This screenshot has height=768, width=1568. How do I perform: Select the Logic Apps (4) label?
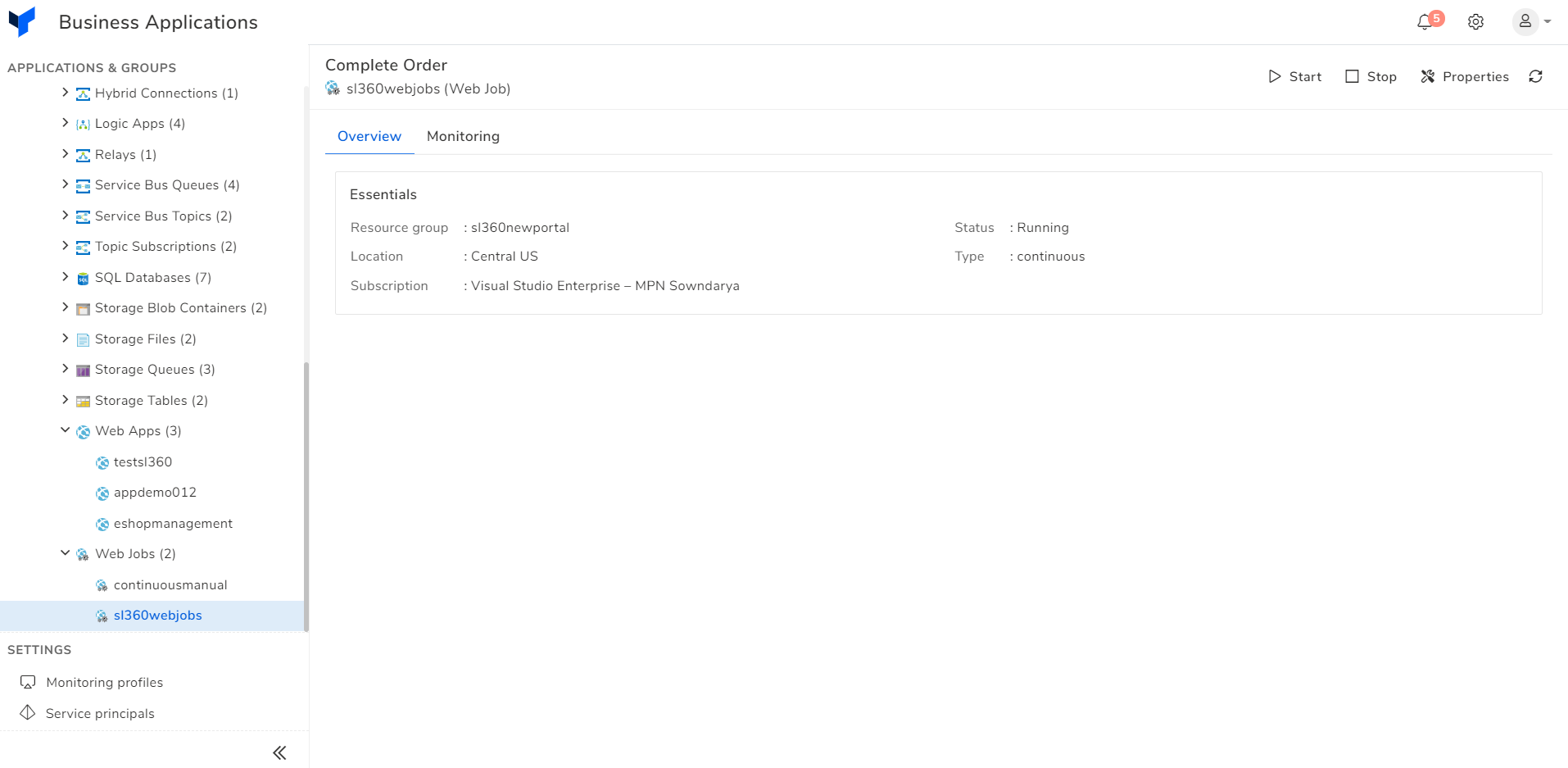(x=140, y=123)
